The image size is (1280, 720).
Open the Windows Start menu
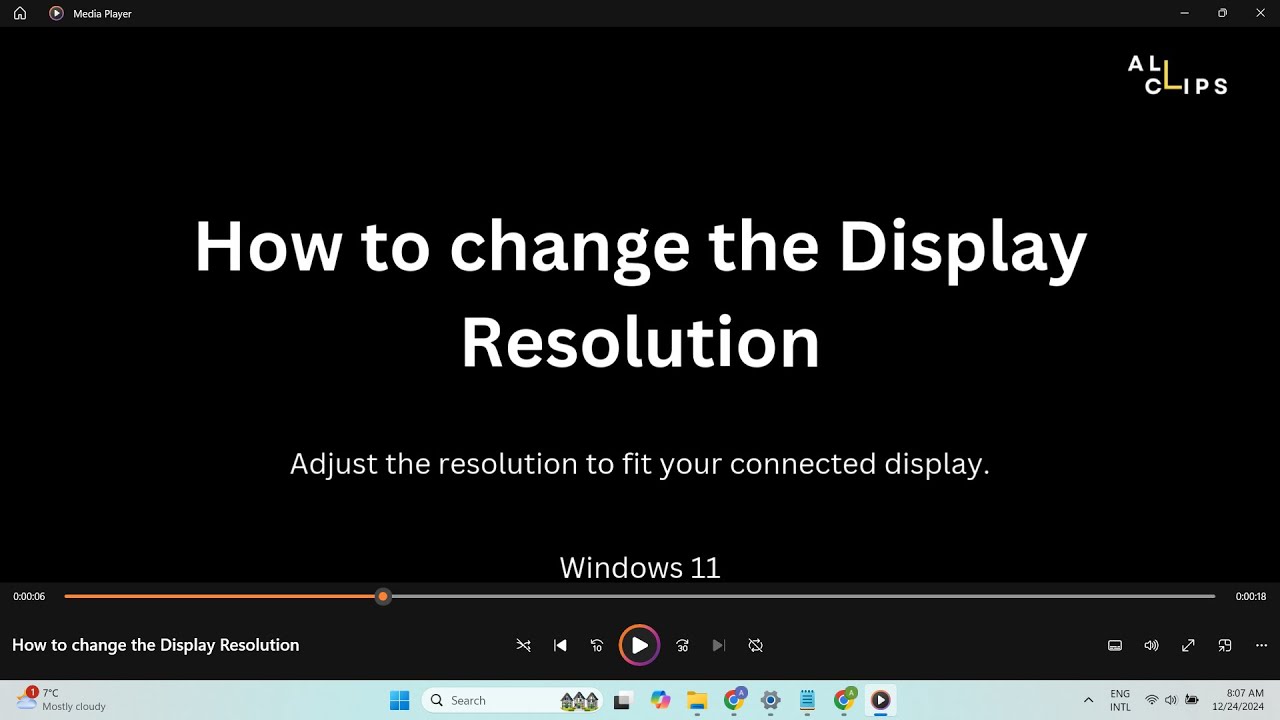point(399,700)
